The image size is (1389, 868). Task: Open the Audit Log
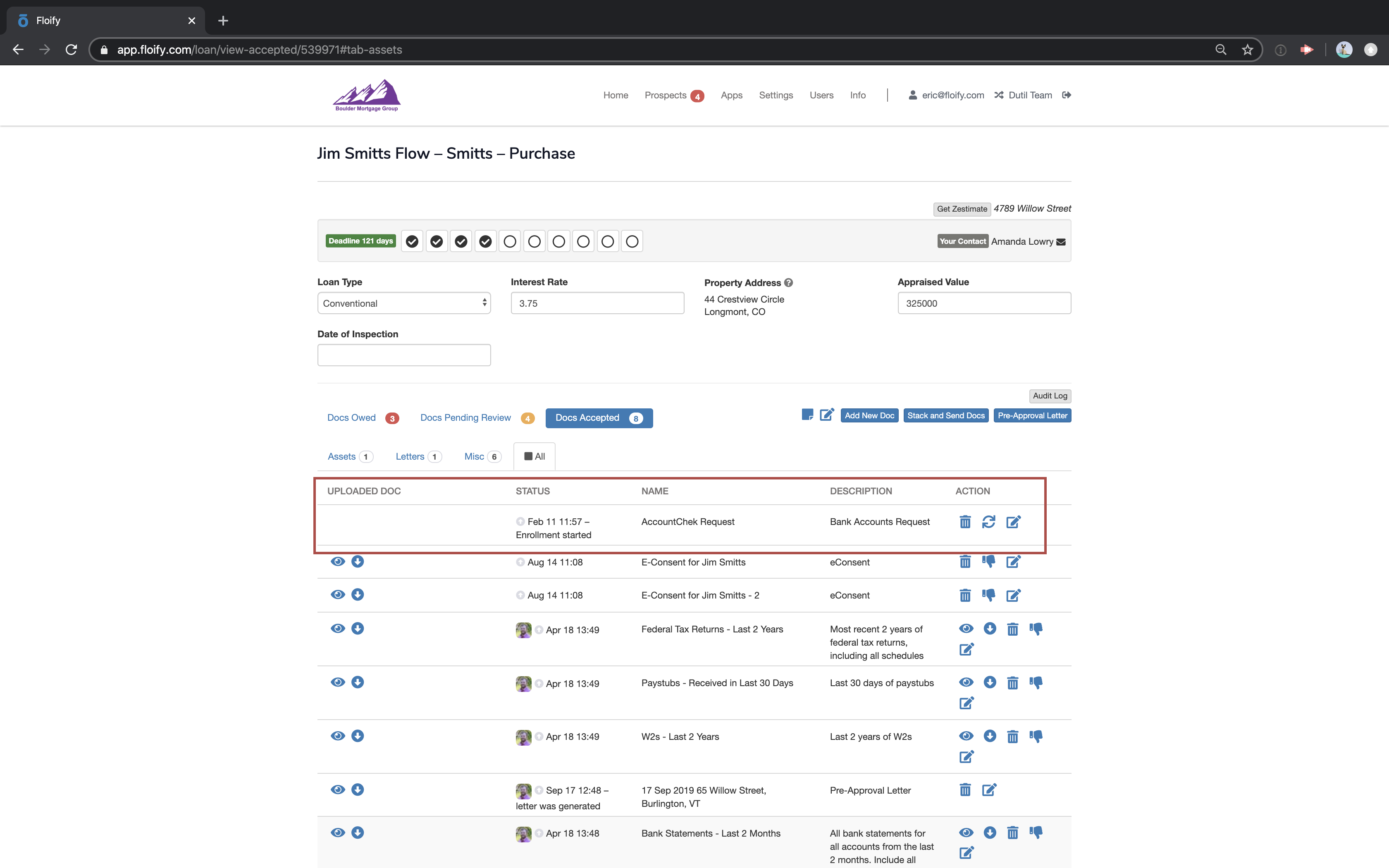tap(1049, 396)
